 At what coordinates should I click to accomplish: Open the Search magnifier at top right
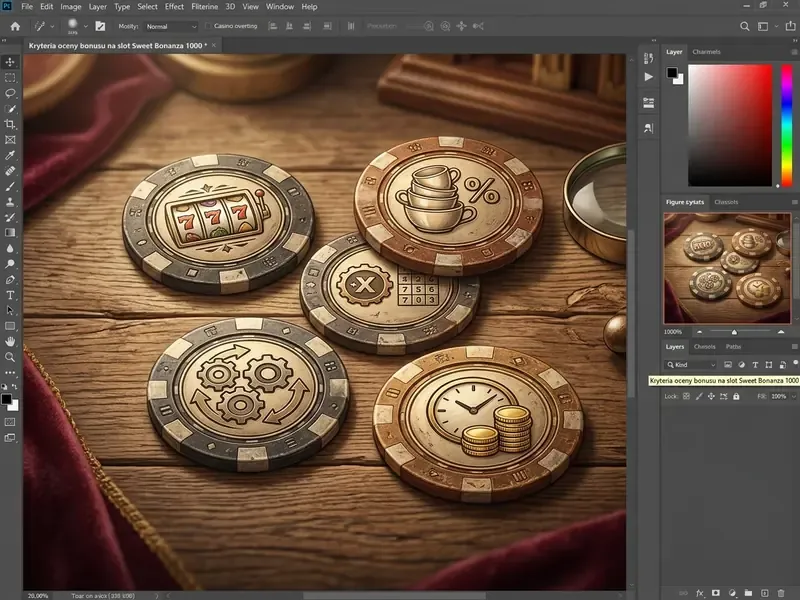pos(744,26)
